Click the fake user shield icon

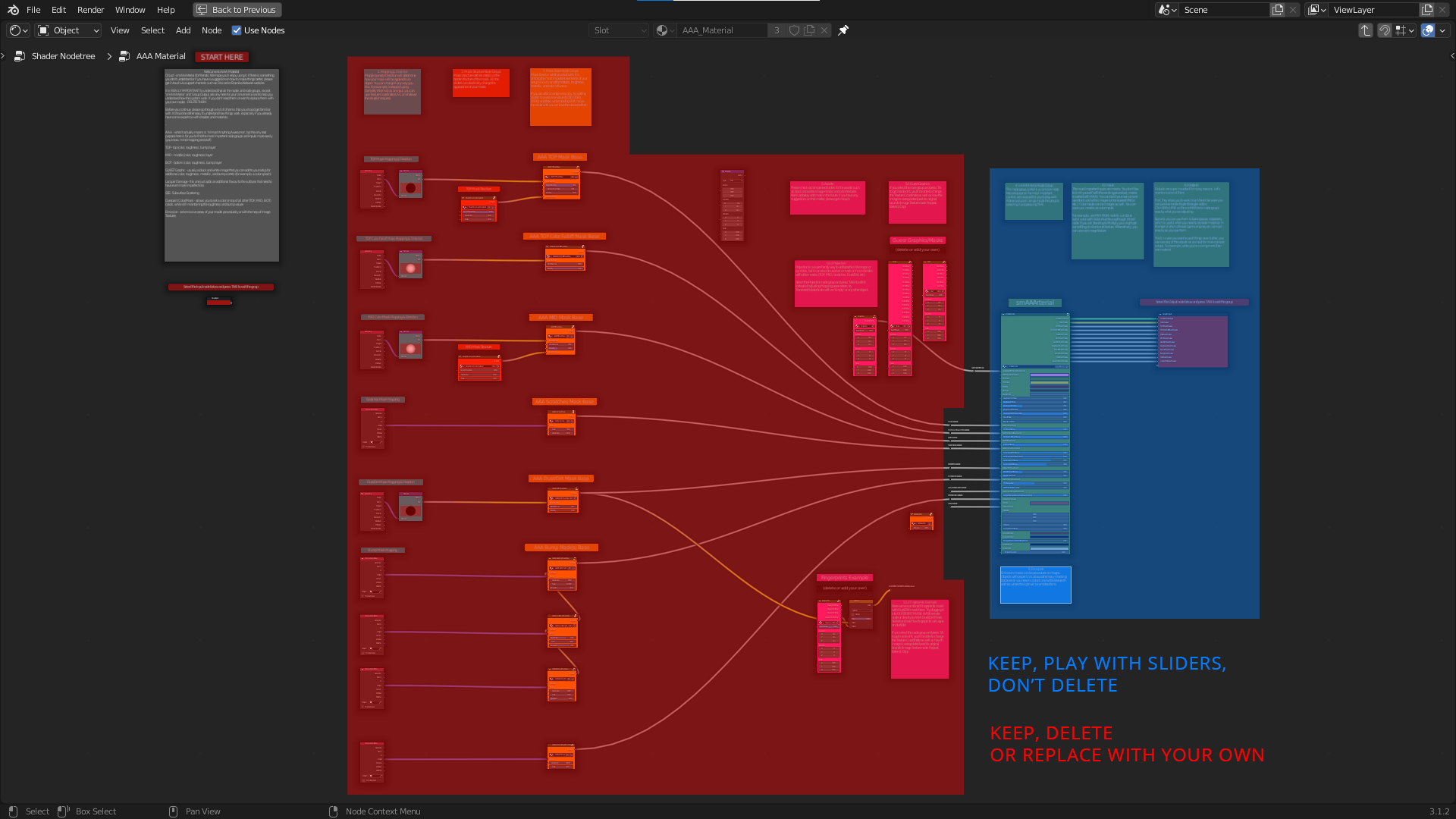click(794, 30)
